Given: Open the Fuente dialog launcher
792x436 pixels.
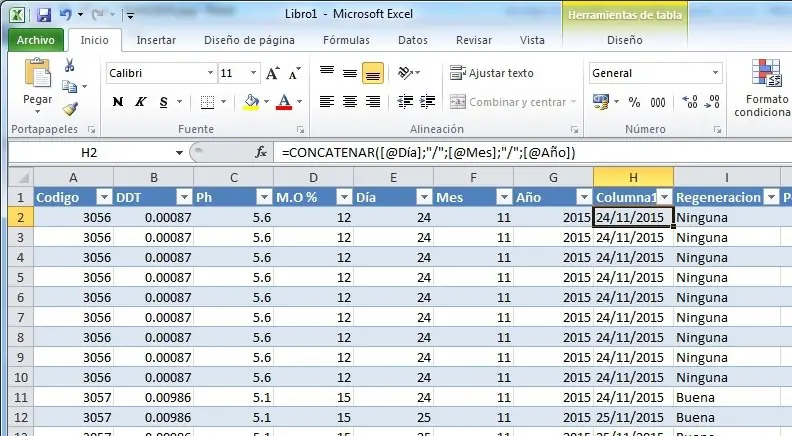Looking at the screenshot, I should (301, 130).
